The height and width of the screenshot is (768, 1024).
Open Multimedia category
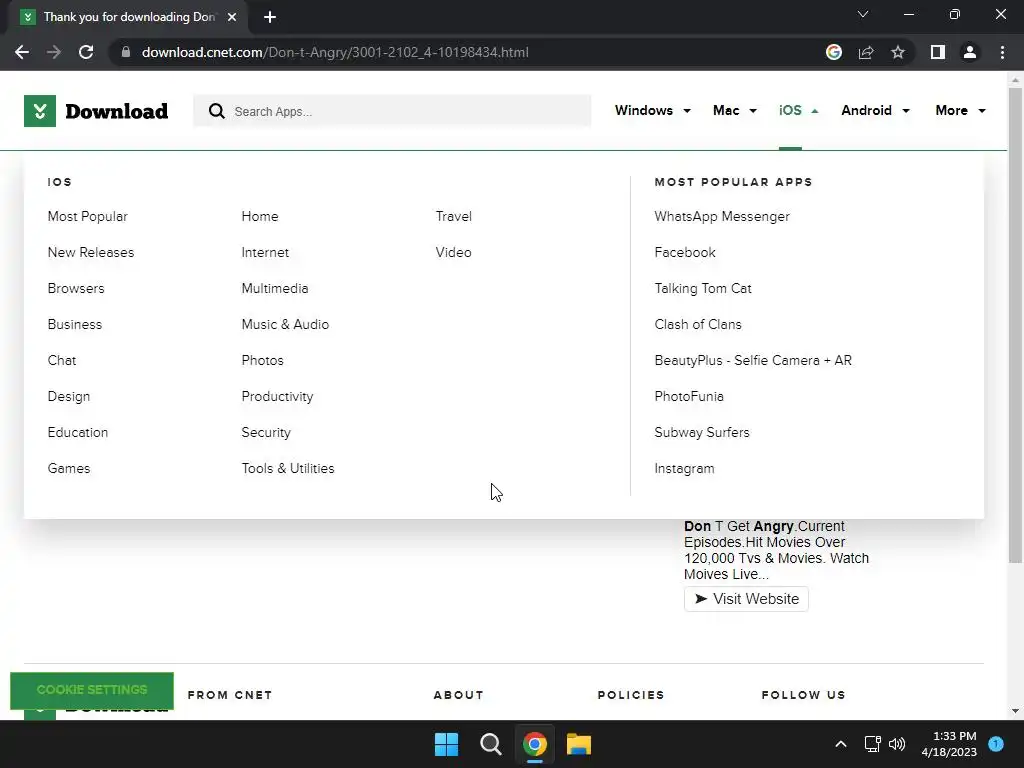point(275,288)
